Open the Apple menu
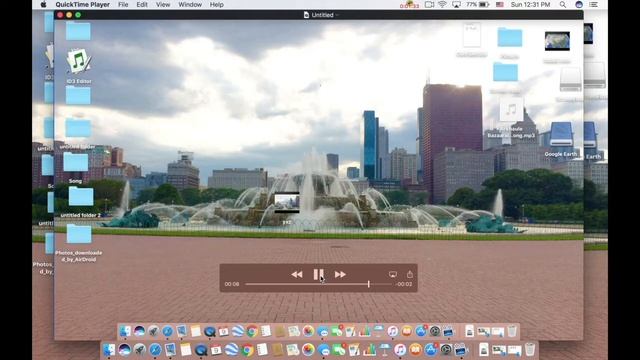 click(x=44, y=4)
